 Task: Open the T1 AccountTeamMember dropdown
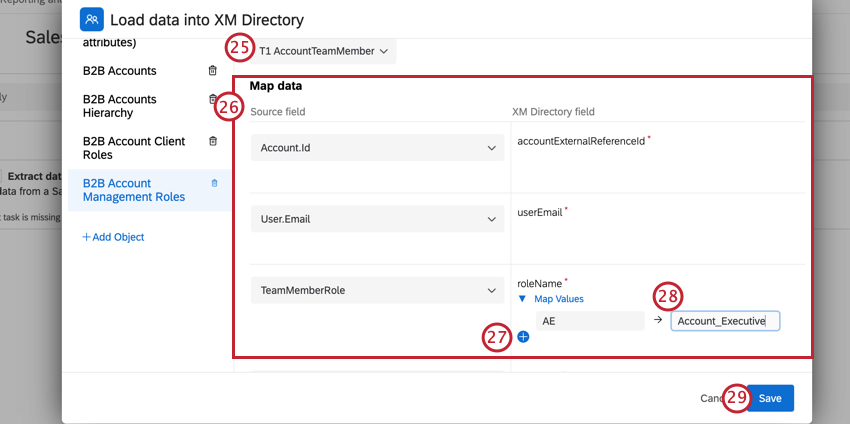click(323, 51)
